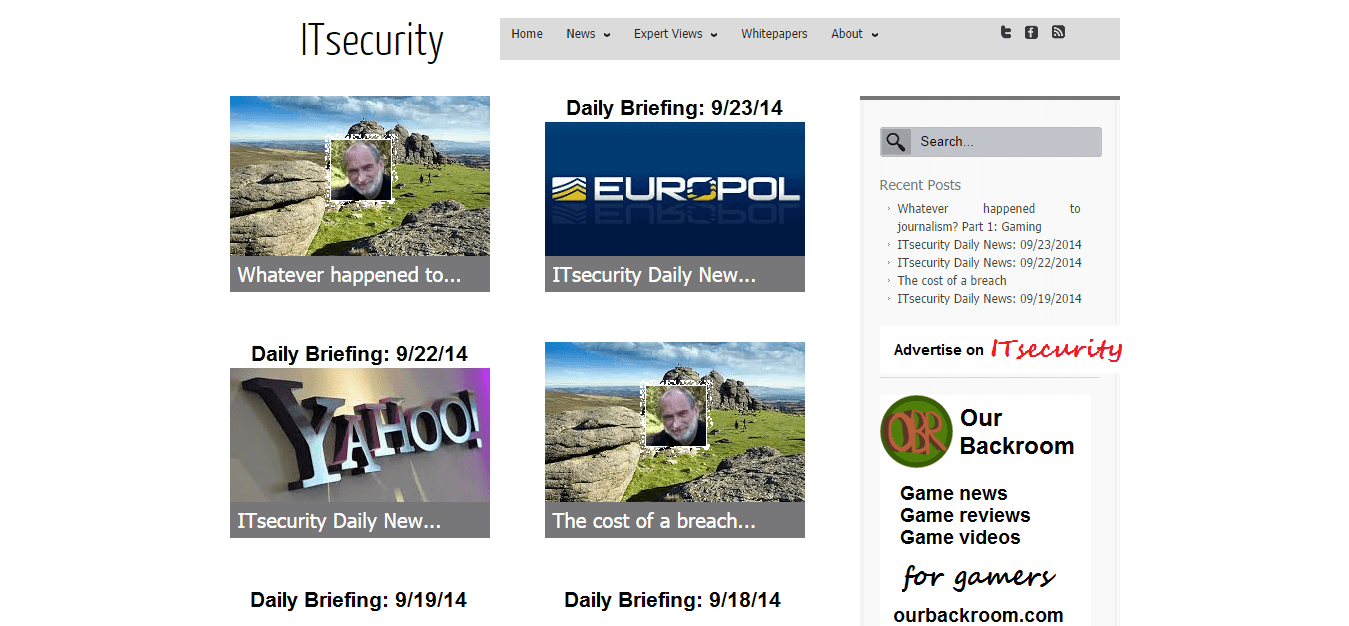Image resolution: width=1349 pixels, height=626 pixels.
Task: Click 'for gamers' handwriting in the ad
Action: pos(979,577)
